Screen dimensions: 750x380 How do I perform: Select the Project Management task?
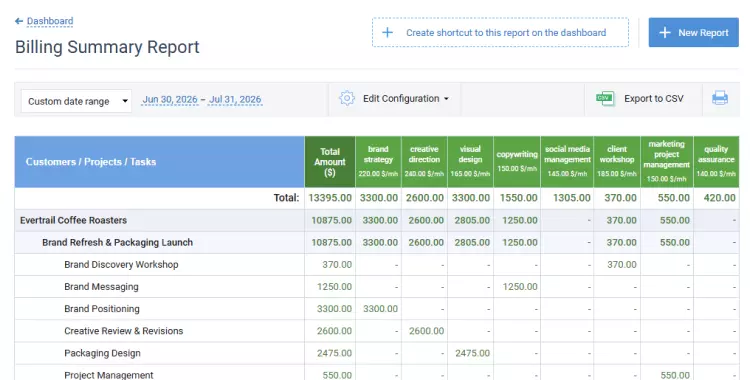pyautogui.click(x=109, y=375)
